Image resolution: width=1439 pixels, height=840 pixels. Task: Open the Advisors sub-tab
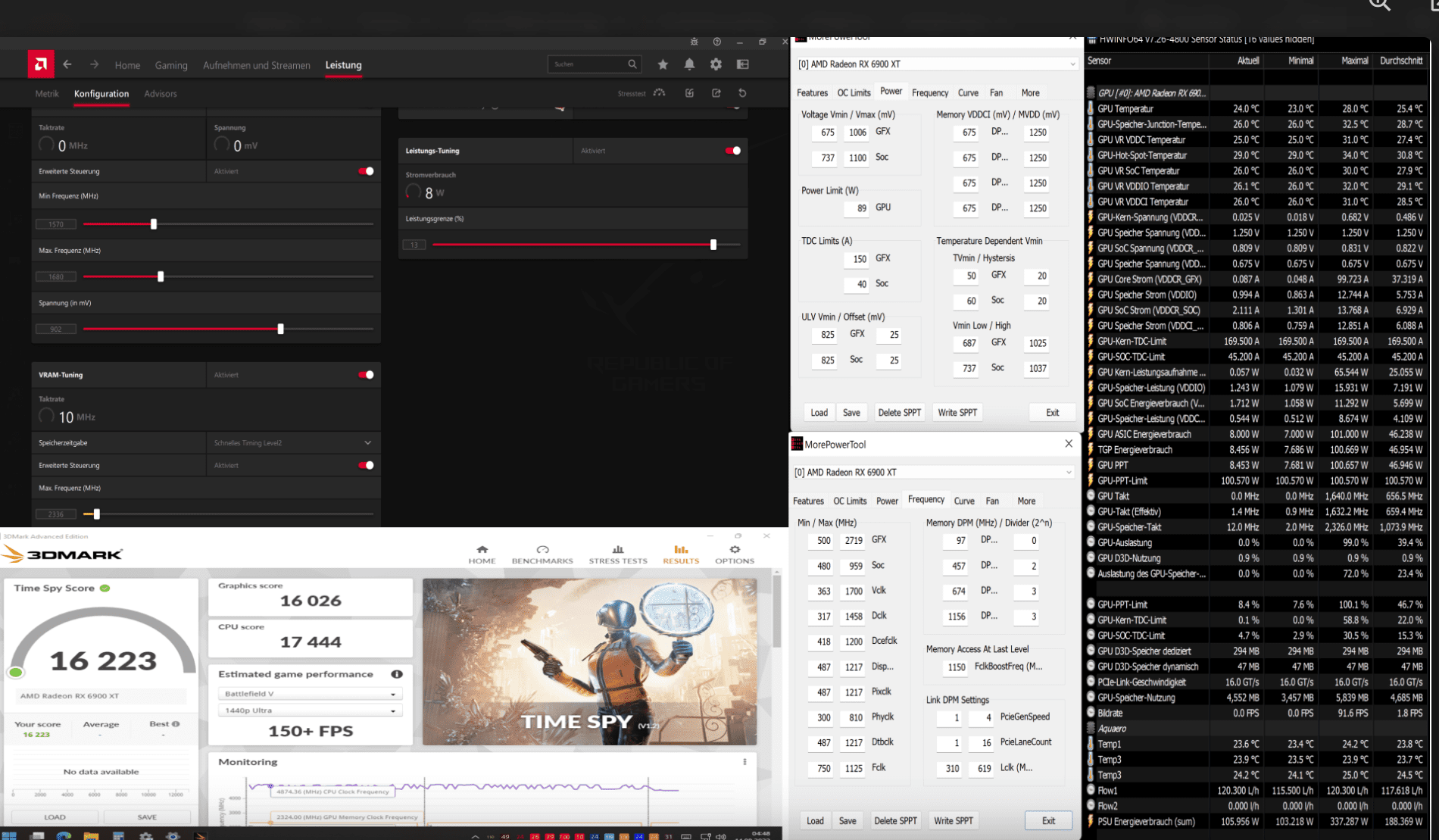click(160, 94)
